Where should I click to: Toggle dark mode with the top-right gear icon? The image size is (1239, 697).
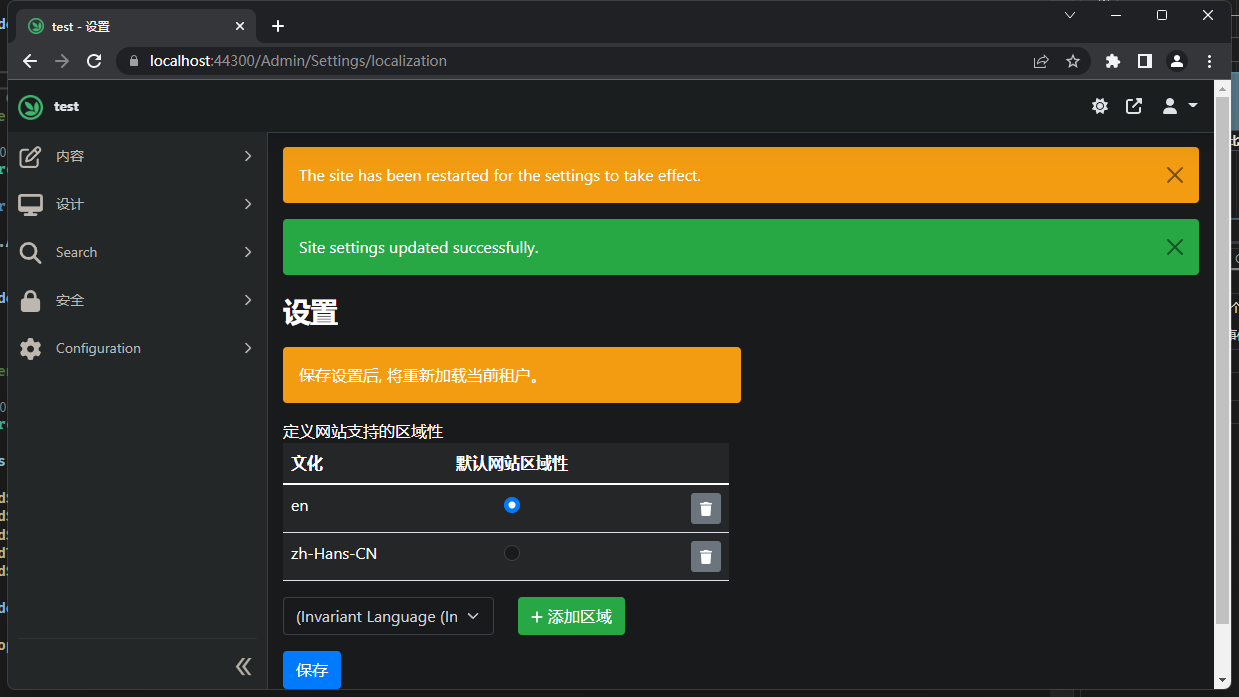click(x=1100, y=105)
